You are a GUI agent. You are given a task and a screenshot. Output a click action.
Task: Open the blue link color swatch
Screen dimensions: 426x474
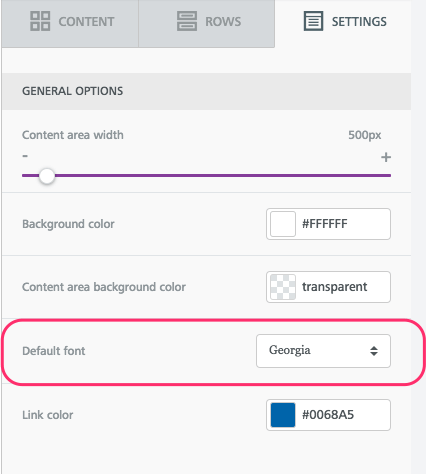click(283, 415)
